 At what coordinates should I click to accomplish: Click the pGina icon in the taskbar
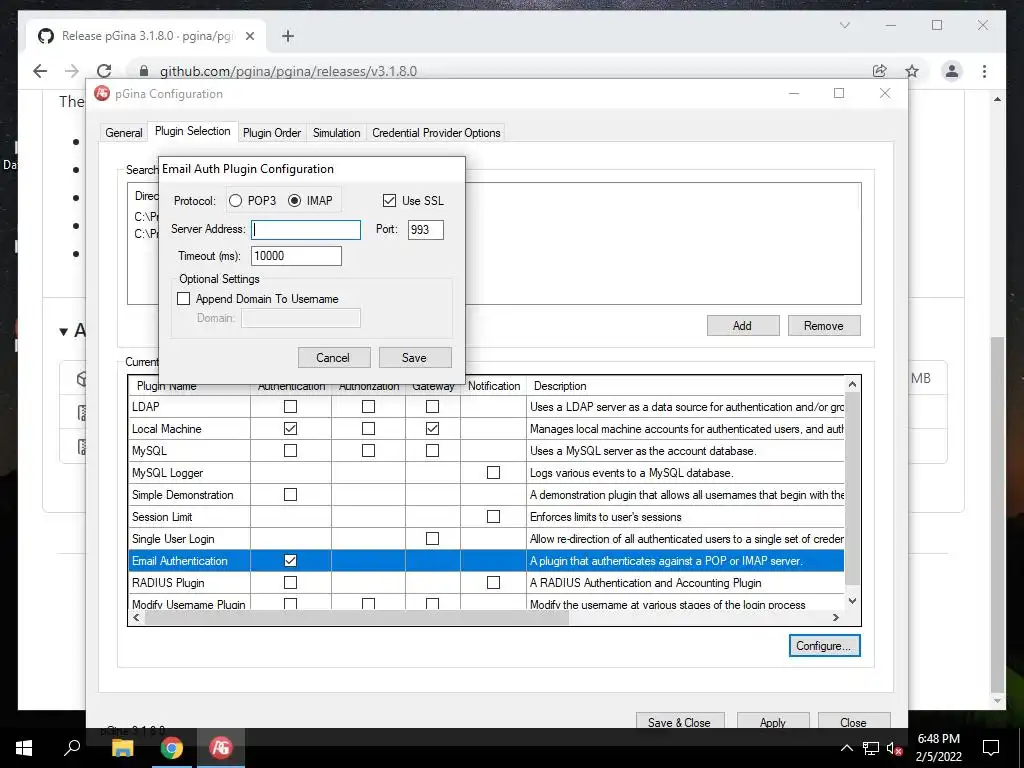coord(221,748)
